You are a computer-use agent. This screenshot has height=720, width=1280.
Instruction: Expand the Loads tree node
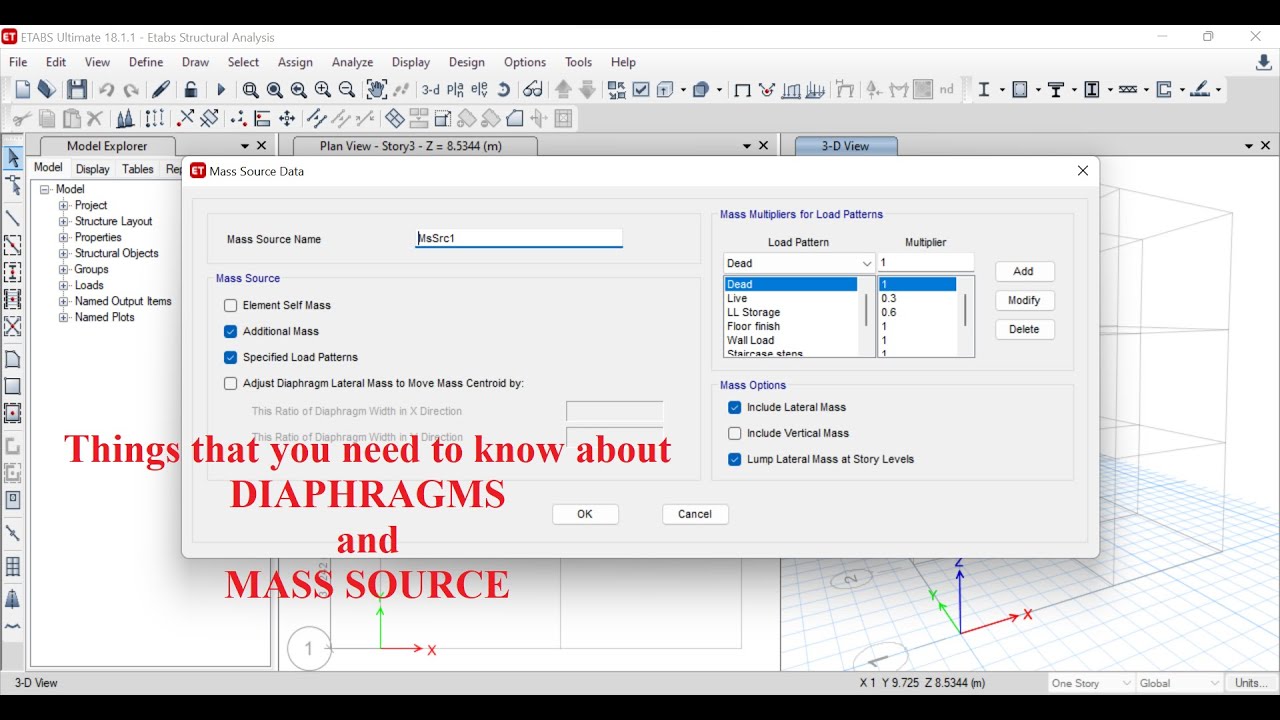click(x=64, y=285)
